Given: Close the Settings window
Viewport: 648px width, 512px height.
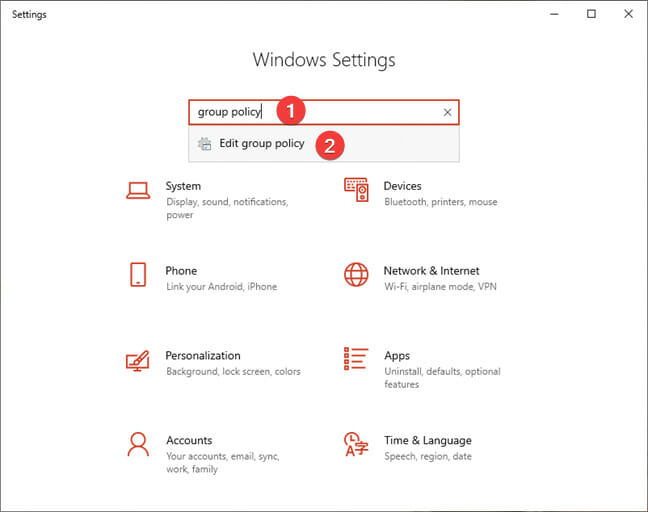Looking at the screenshot, I should click(x=628, y=14).
